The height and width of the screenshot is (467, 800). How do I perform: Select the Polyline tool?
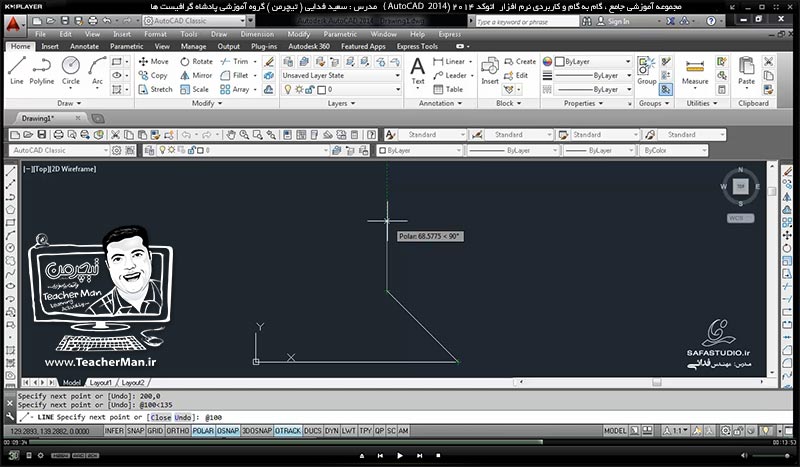coord(41,70)
